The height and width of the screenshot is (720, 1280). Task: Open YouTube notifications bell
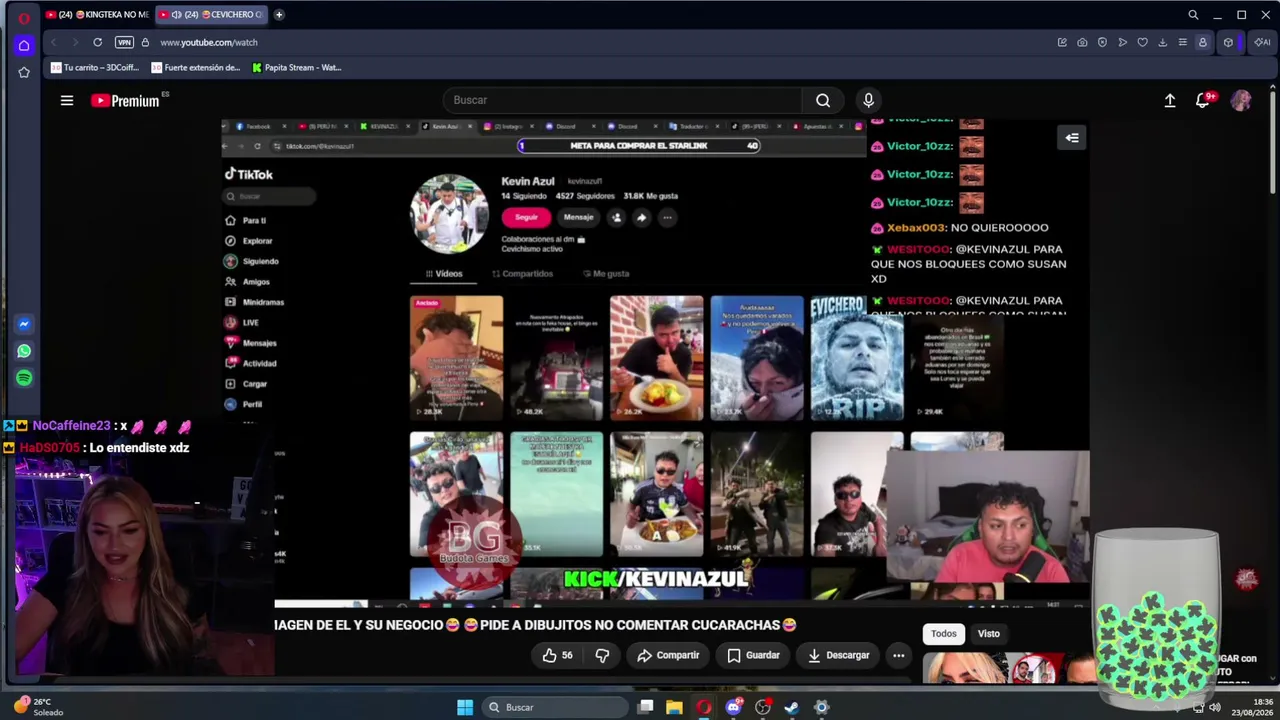1203,100
